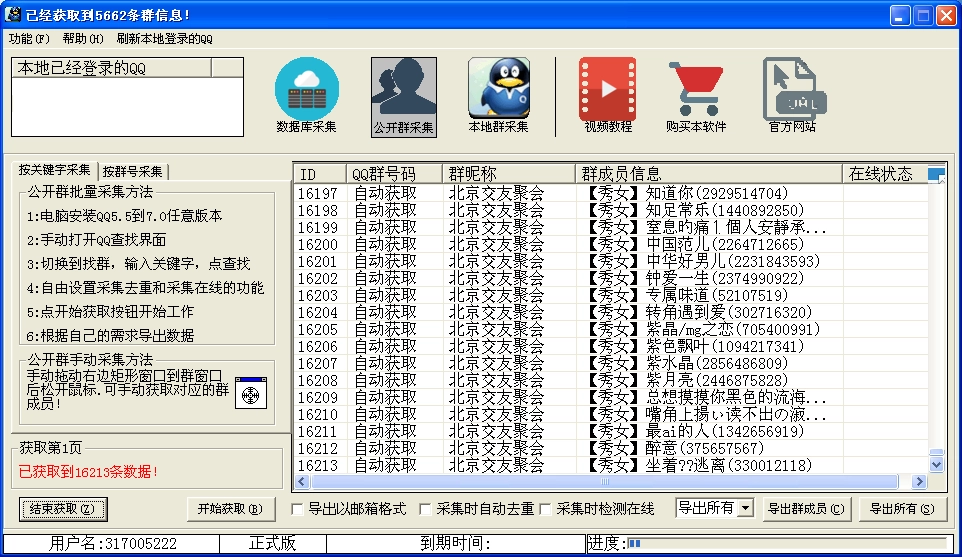Click the application icon in title bar
The width and height of the screenshot is (962, 557).
[12, 14]
